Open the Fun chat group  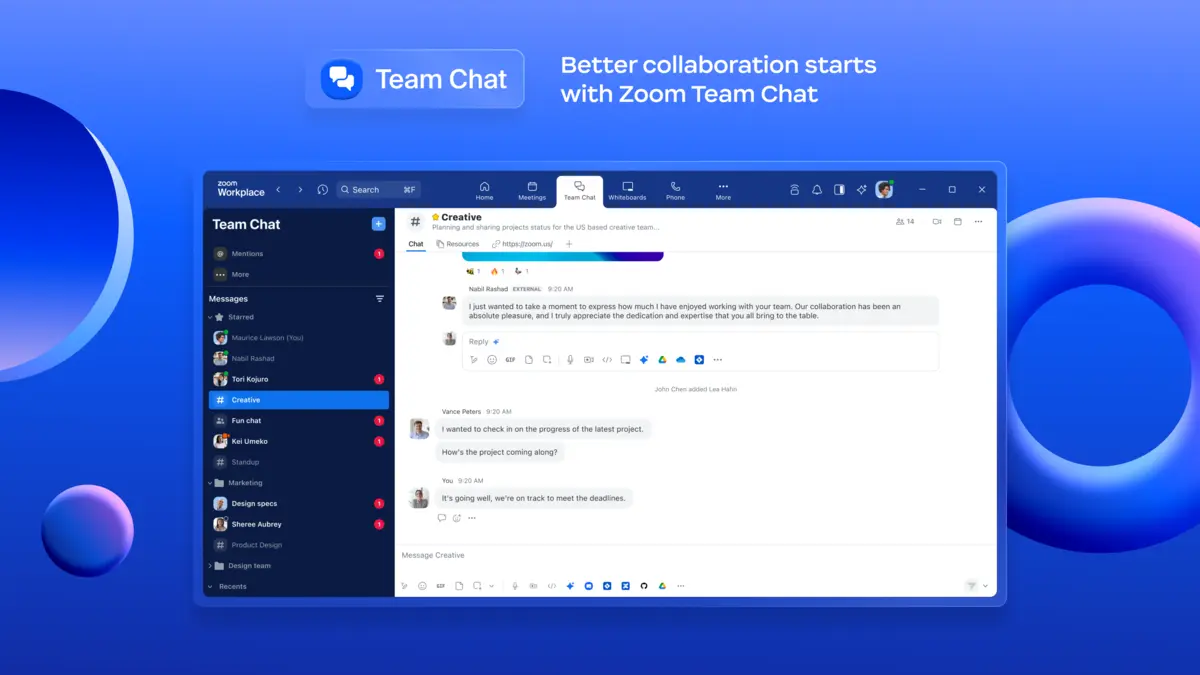click(x=298, y=420)
